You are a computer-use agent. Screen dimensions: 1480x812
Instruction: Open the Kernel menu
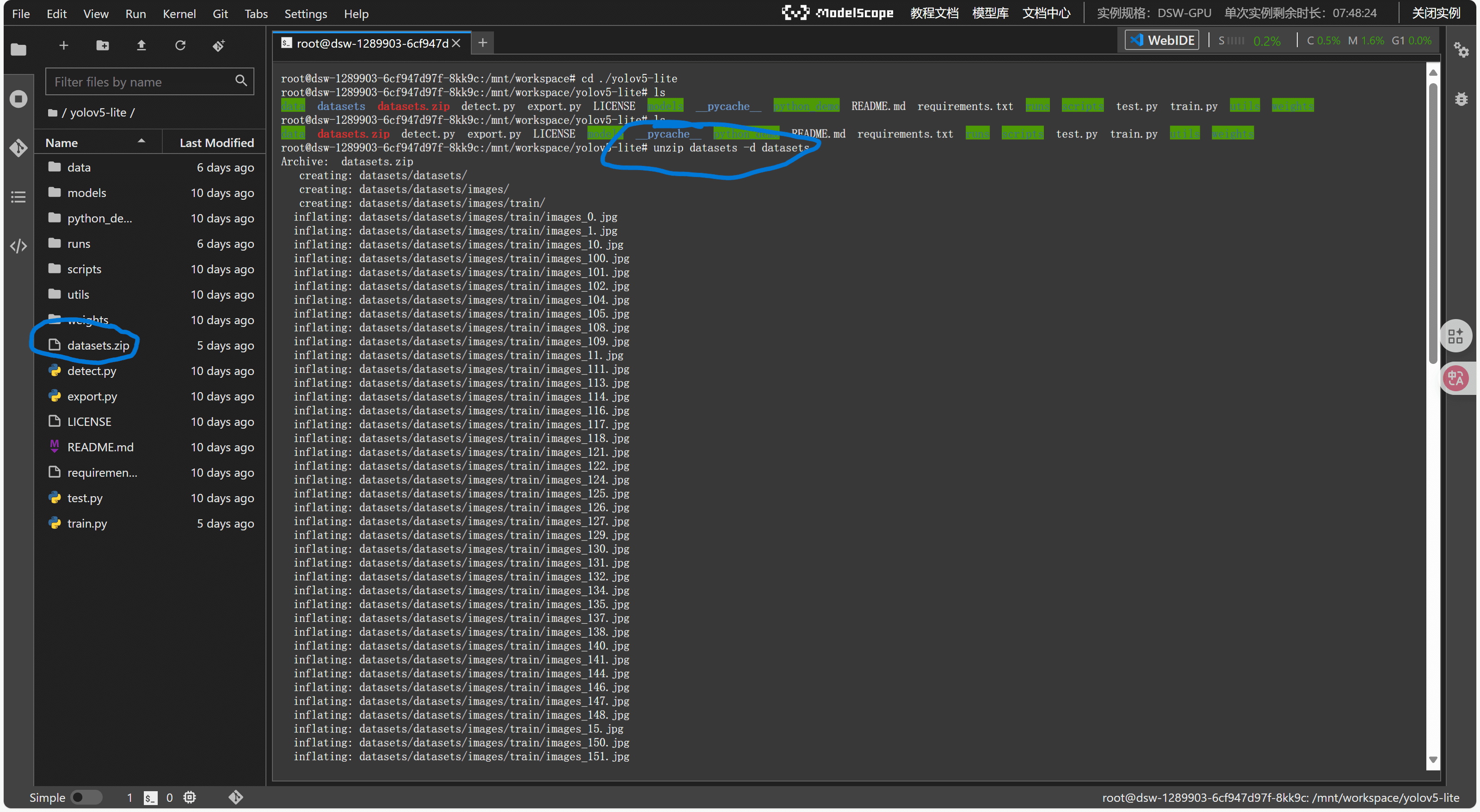point(179,14)
